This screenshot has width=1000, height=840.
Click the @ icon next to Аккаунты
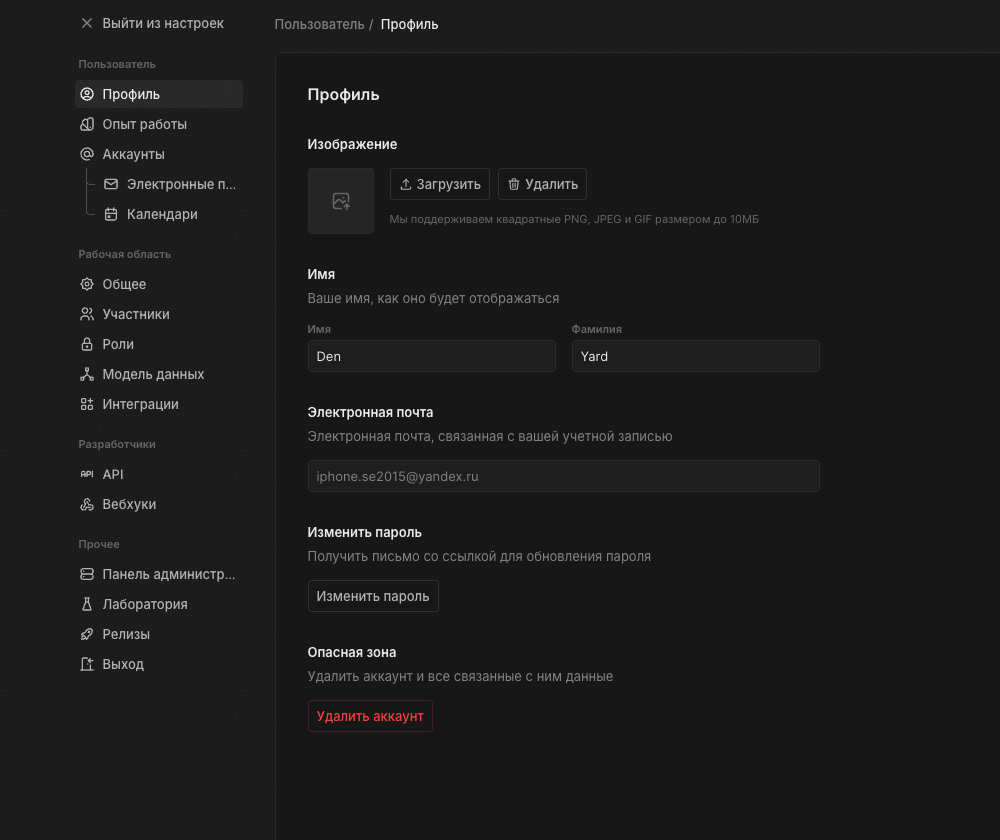click(x=87, y=154)
